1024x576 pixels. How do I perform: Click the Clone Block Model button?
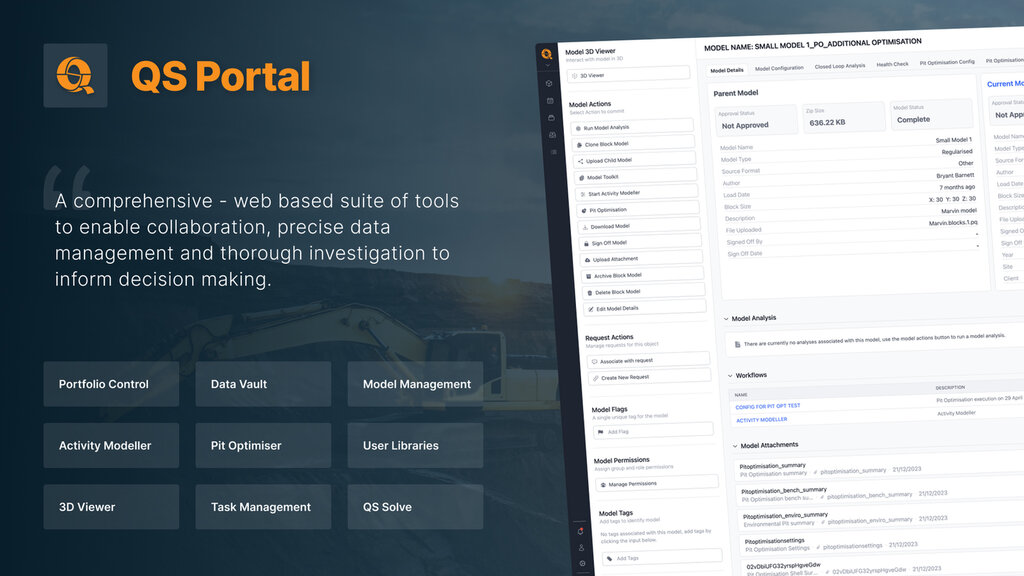click(x=634, y=143)
